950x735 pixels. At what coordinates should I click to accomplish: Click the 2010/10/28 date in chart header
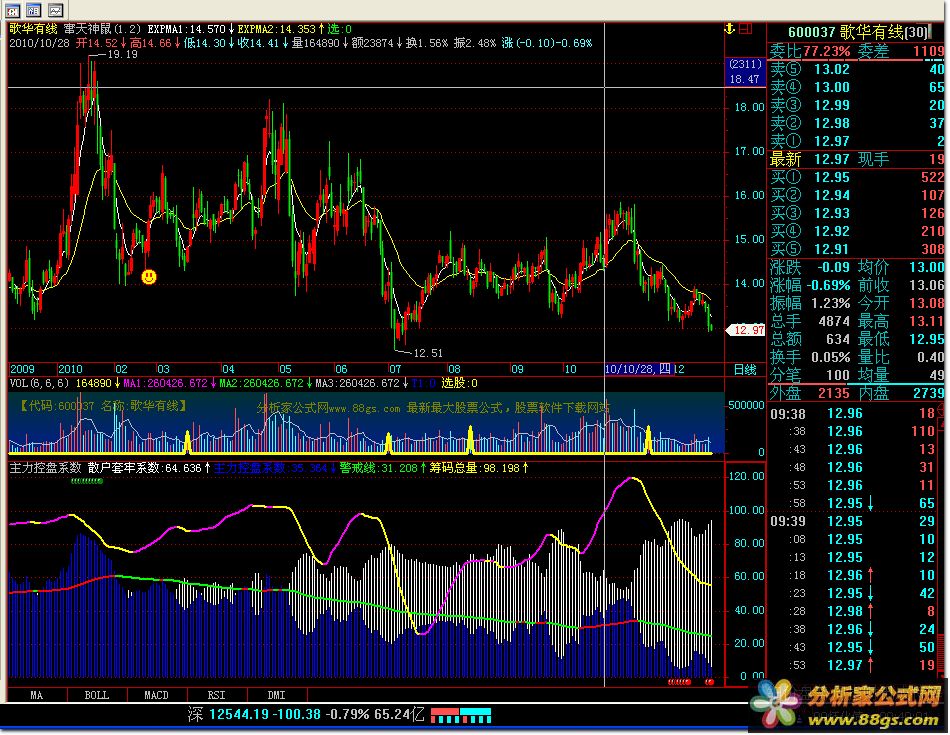coord(39,43)
